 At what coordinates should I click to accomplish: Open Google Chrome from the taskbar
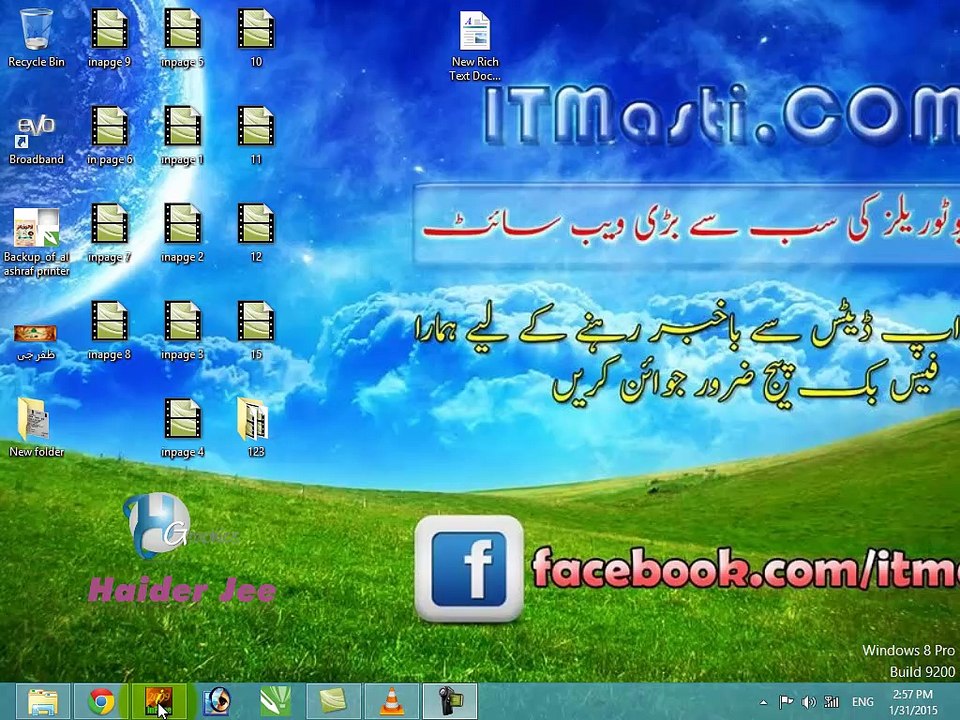(102, 702)
